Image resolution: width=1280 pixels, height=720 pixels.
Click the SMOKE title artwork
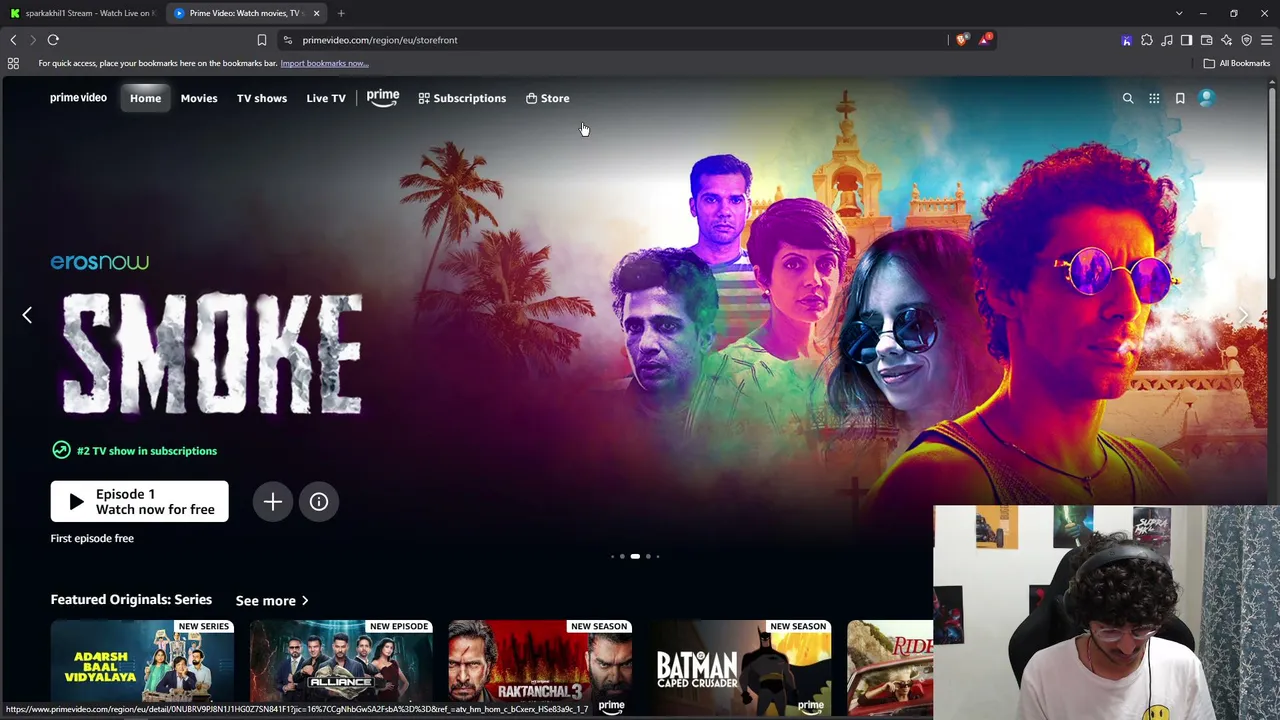pos(212,353)
